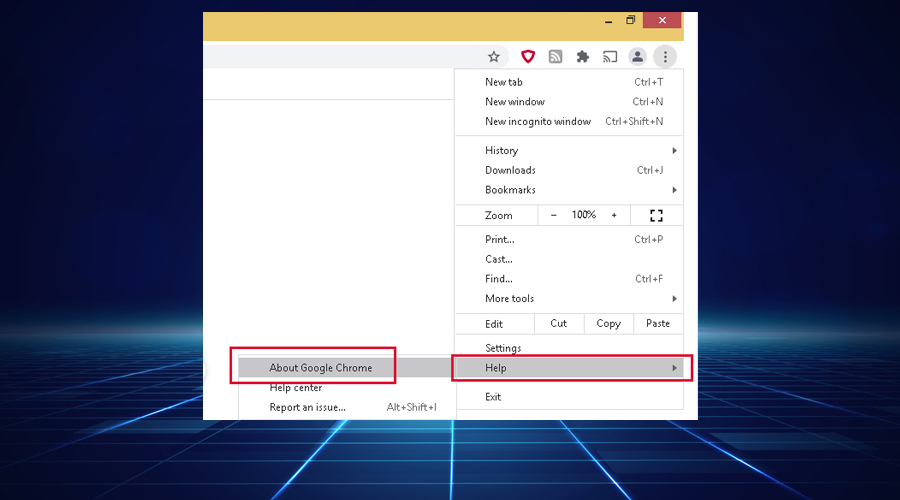Expand the Help submenu

[x=569, y=368]
